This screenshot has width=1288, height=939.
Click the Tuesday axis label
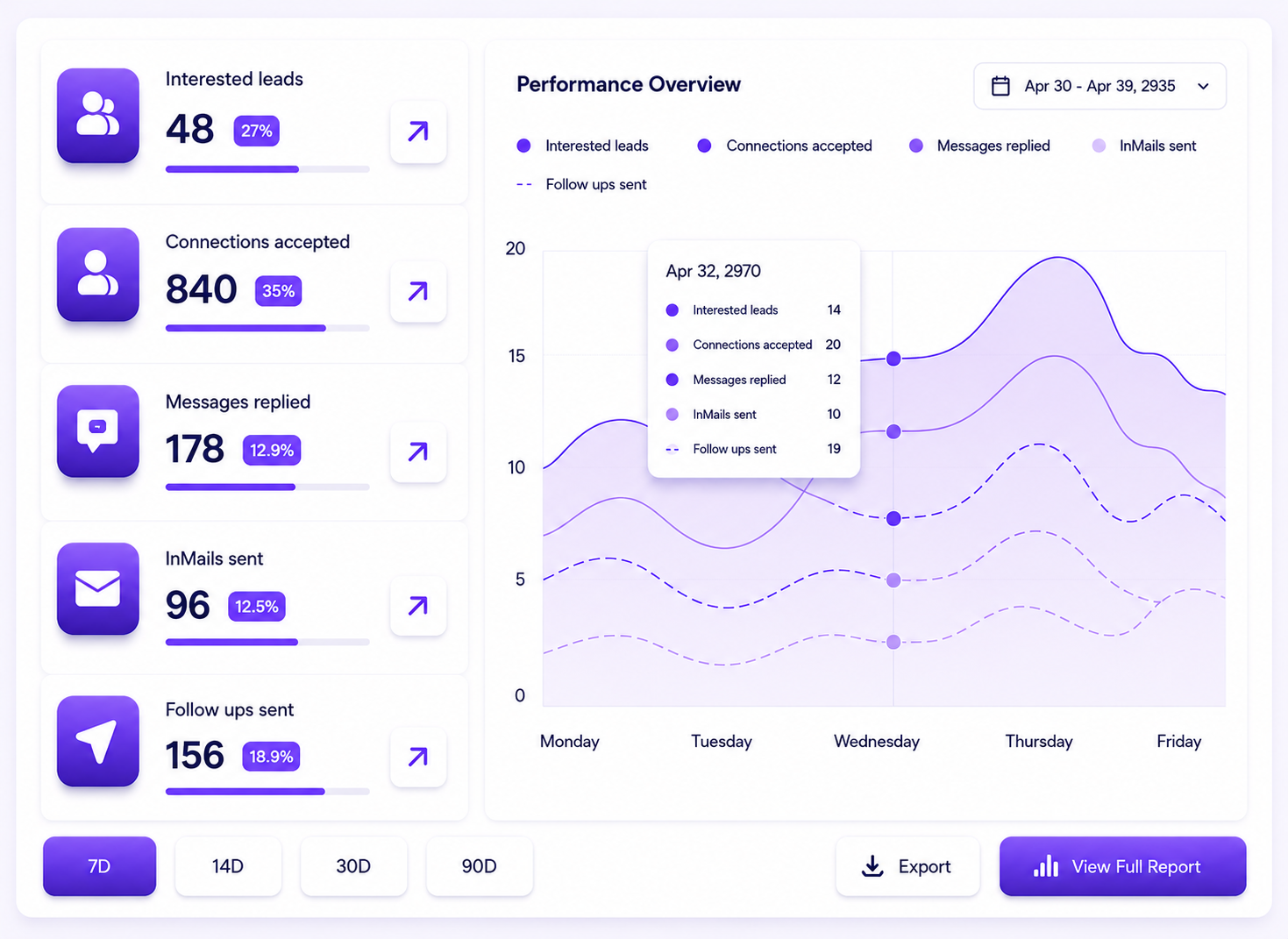pyautogui.click(x=722, y=742)
